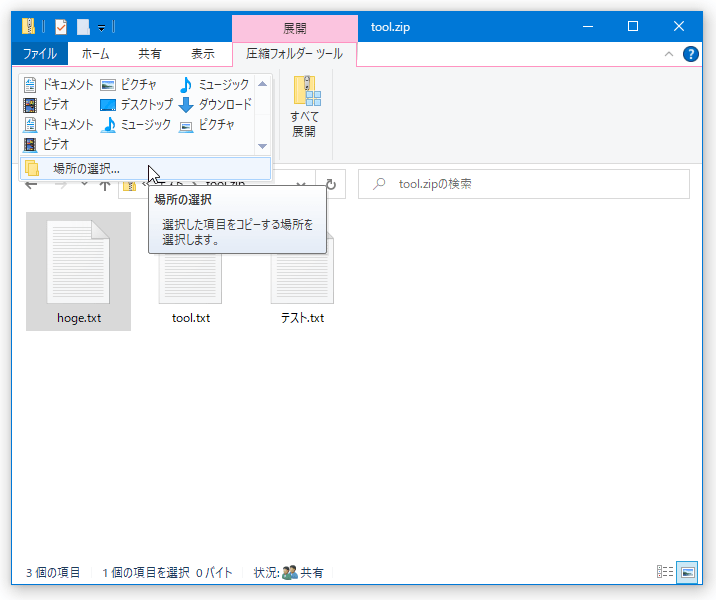Select ミュージック in the top gallery row

[x=214, y=84]
